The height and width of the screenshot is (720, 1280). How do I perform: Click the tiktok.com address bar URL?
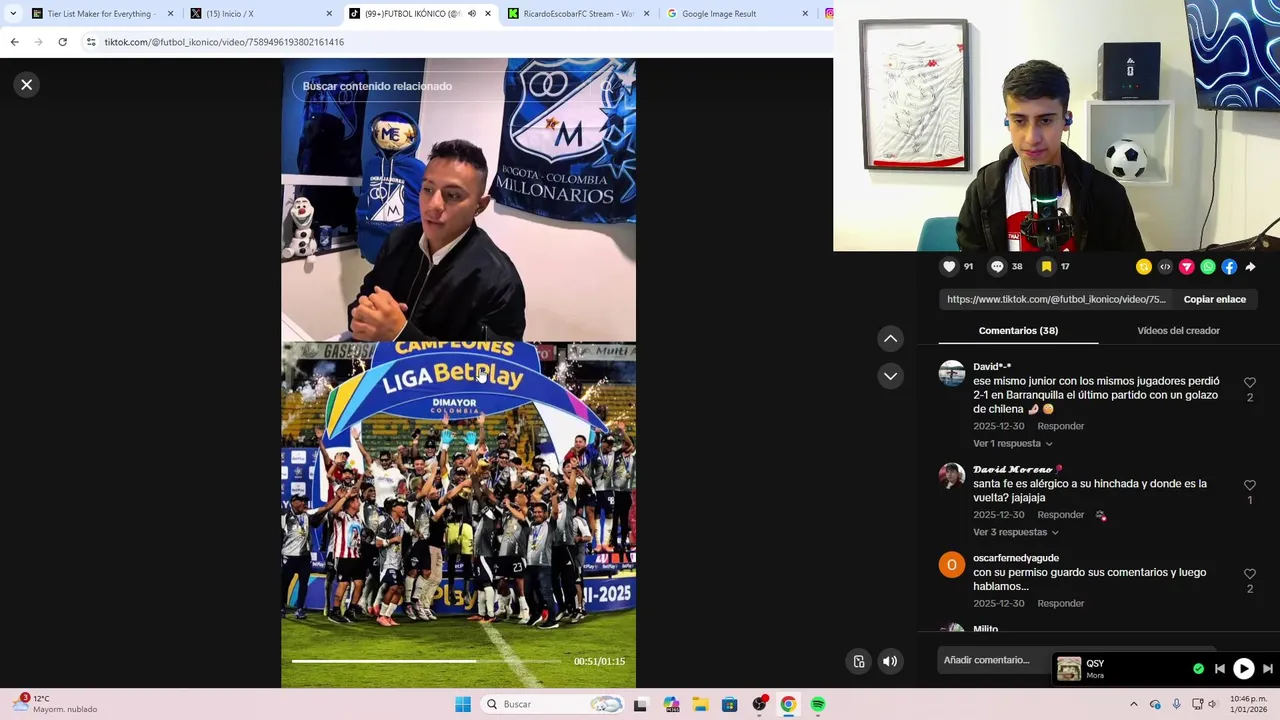224,42
